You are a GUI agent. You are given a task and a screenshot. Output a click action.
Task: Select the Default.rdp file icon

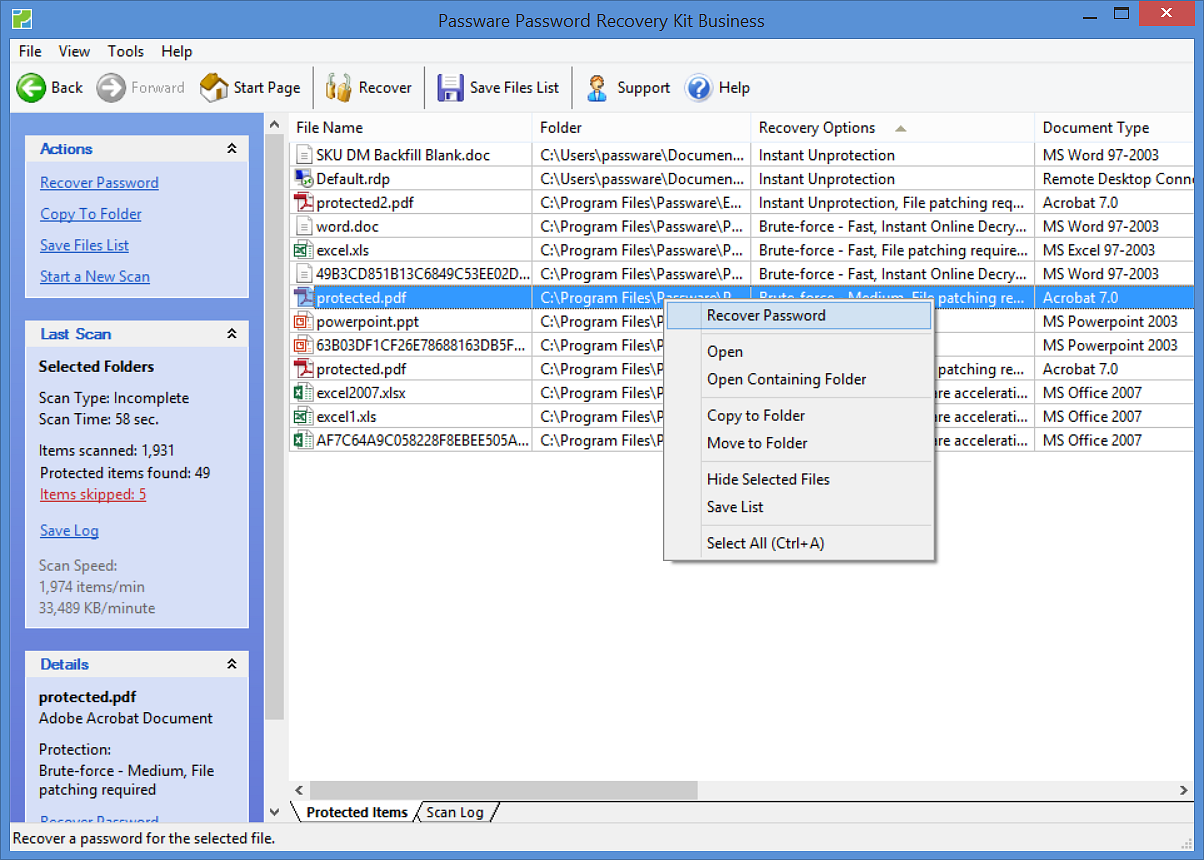304,179
